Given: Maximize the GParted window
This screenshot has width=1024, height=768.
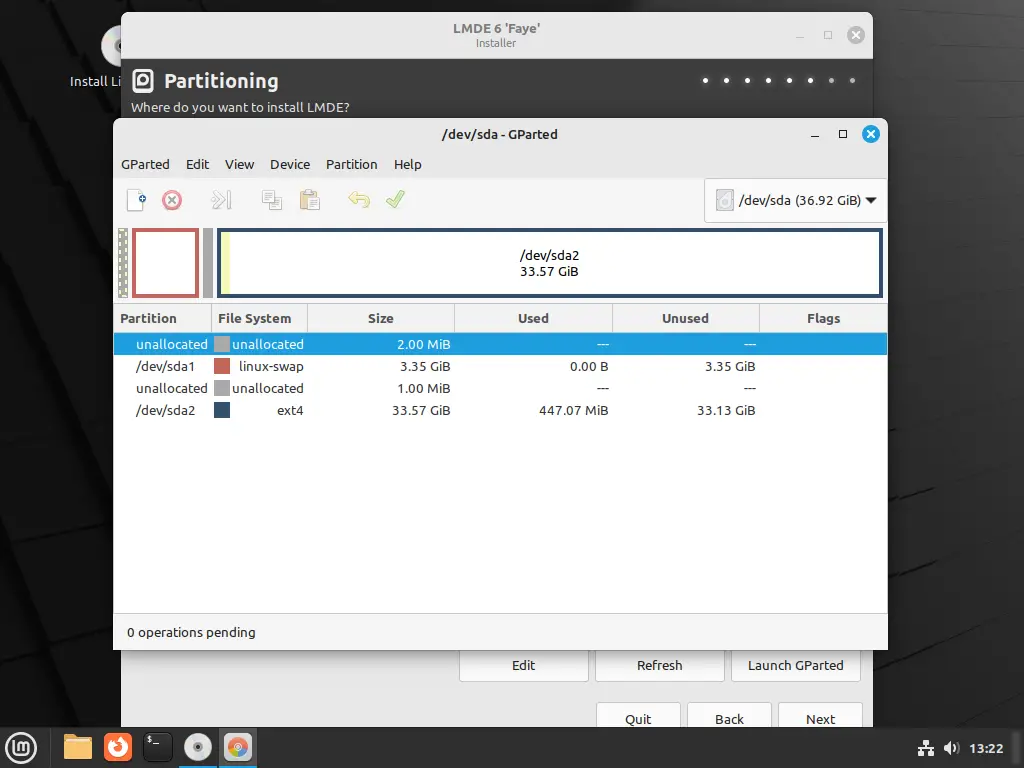Looking at the screenshot, I should click(x=843, y=134).
